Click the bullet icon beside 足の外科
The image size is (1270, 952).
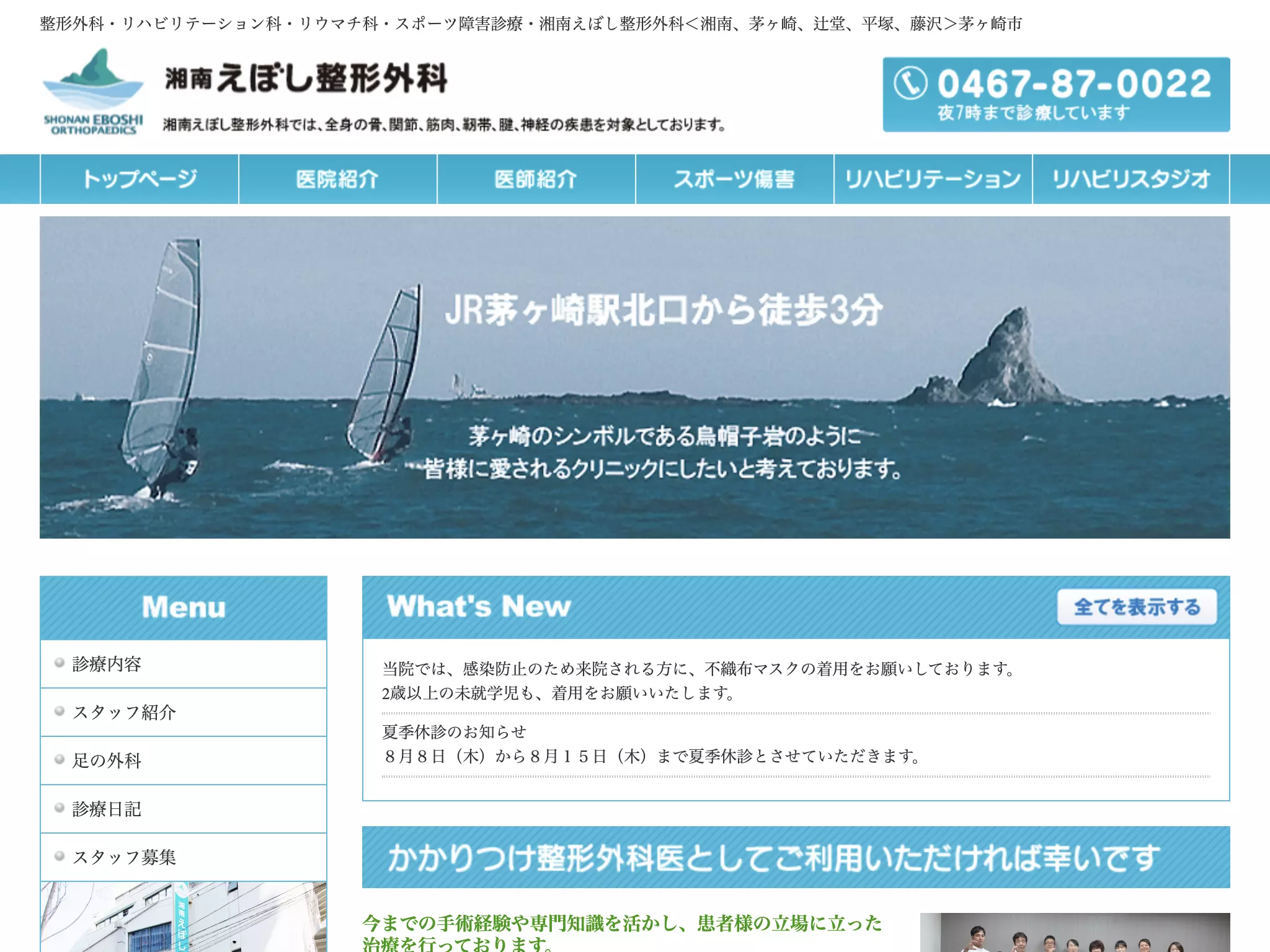coord(60,759)
